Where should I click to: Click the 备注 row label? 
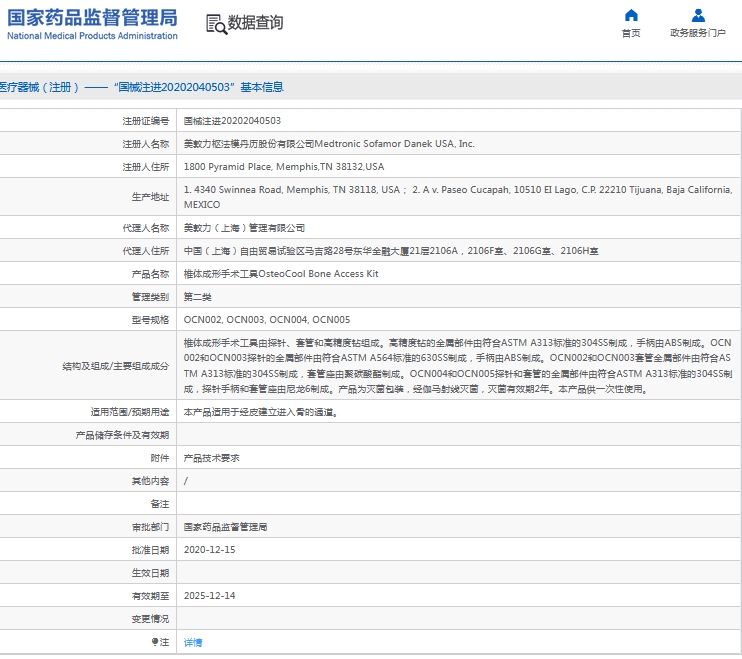(159, 504)
